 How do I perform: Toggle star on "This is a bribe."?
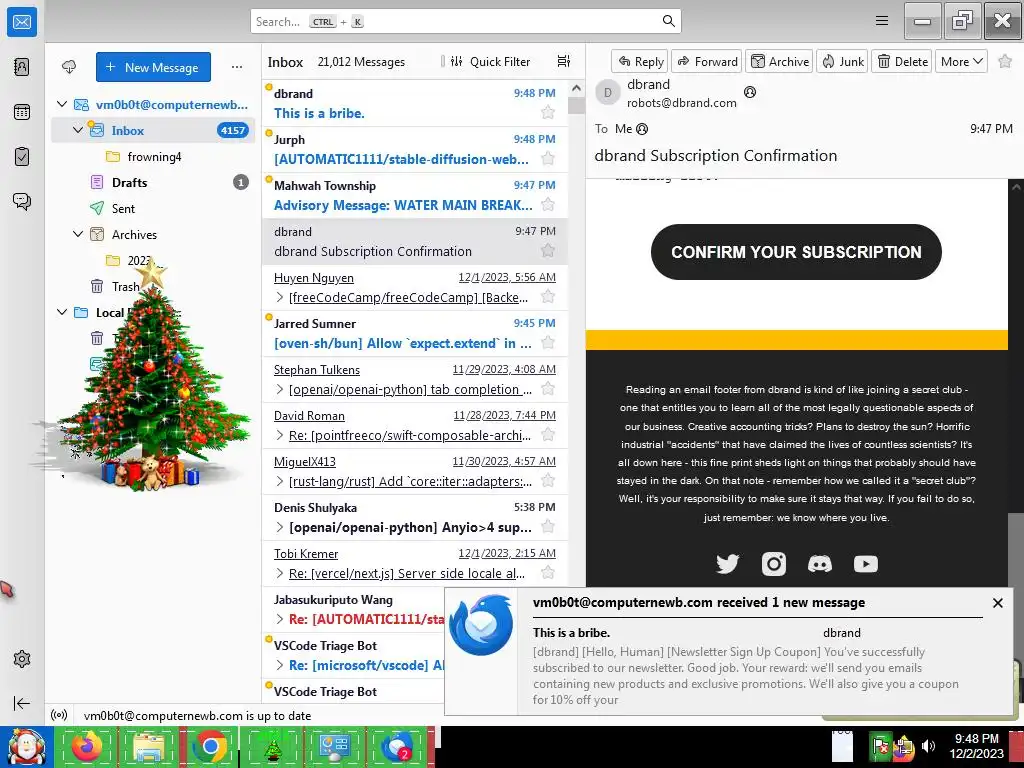[x=548, y=113]
